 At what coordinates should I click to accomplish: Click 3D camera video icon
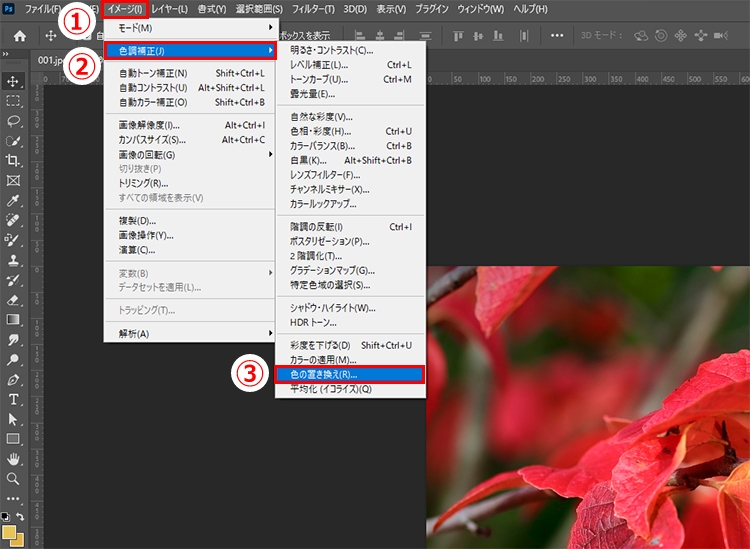coord(721,35)
